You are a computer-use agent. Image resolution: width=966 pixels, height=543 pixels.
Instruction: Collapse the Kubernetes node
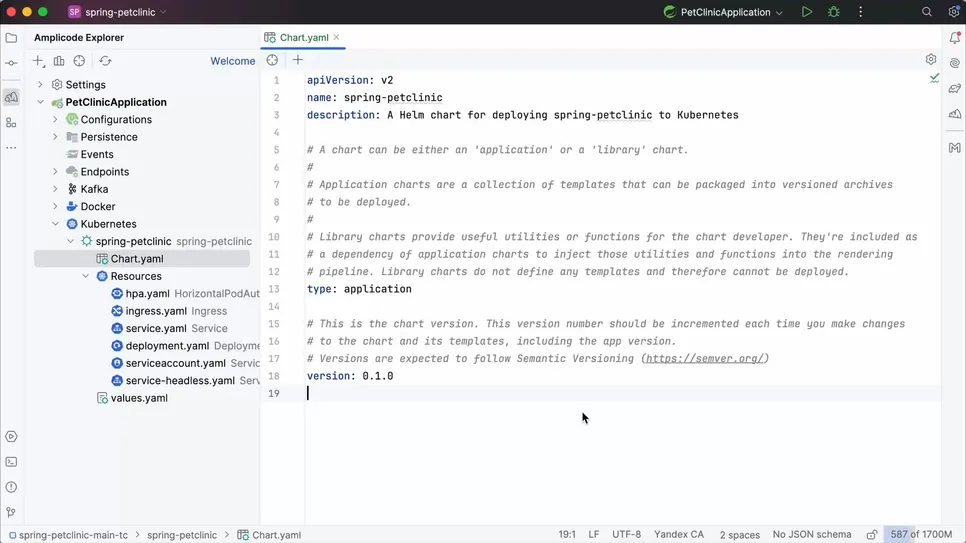click(55, 224)
